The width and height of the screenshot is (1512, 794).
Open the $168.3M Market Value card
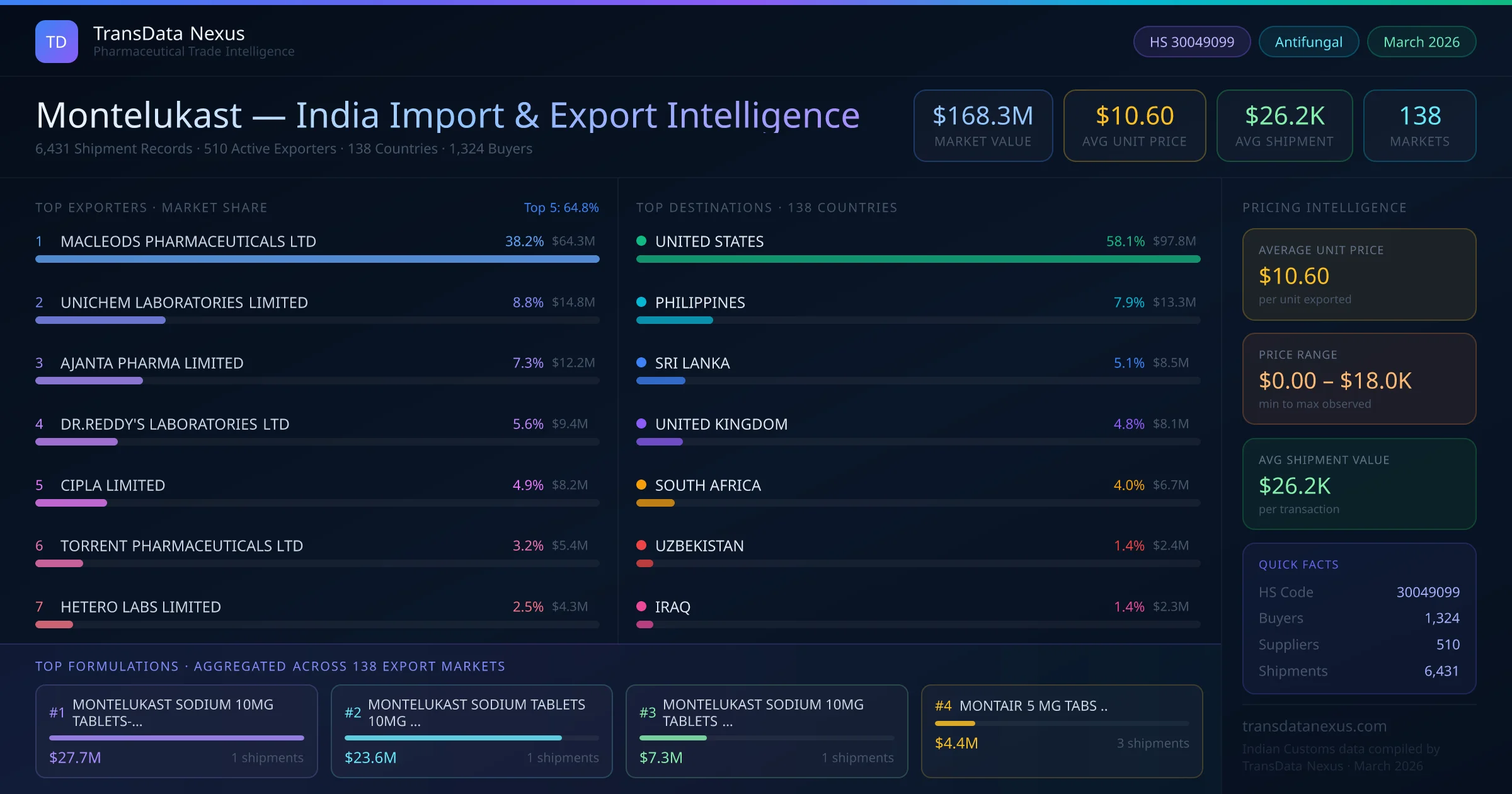click(x=983, y=125)
